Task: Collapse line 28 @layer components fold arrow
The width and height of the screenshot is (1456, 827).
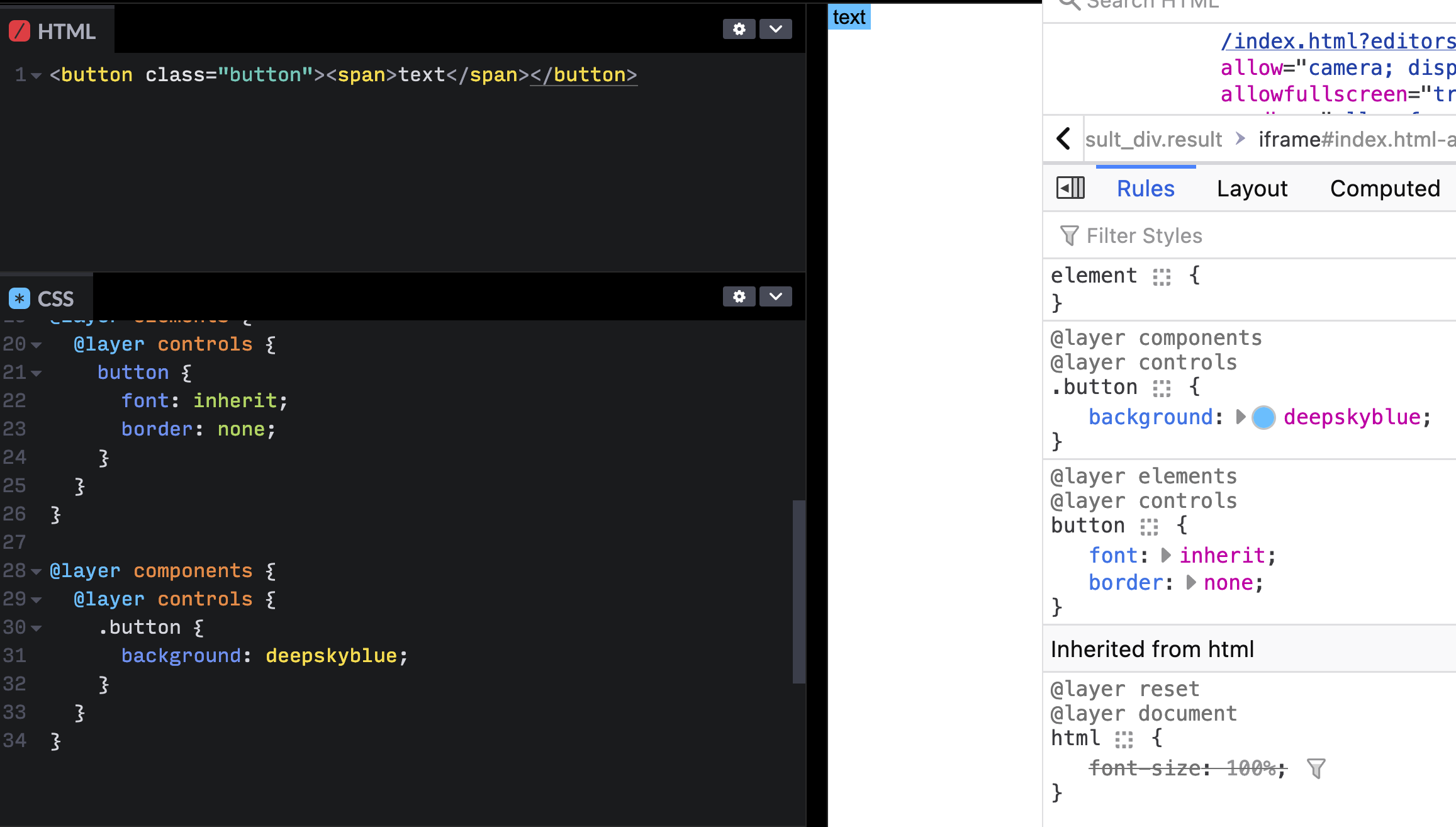Action: click(36, 571)
